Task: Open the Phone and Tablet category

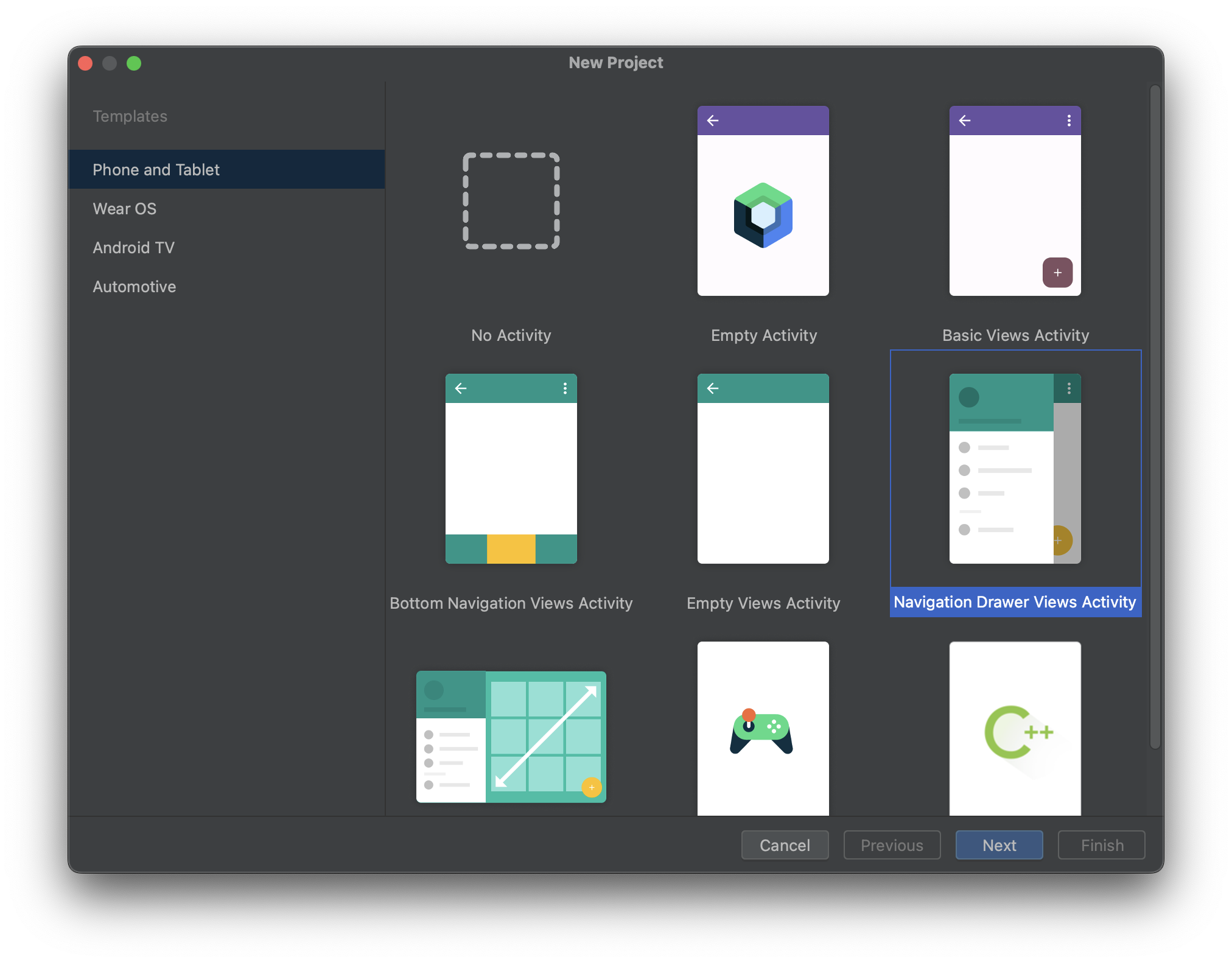Action: click(156, 170)
